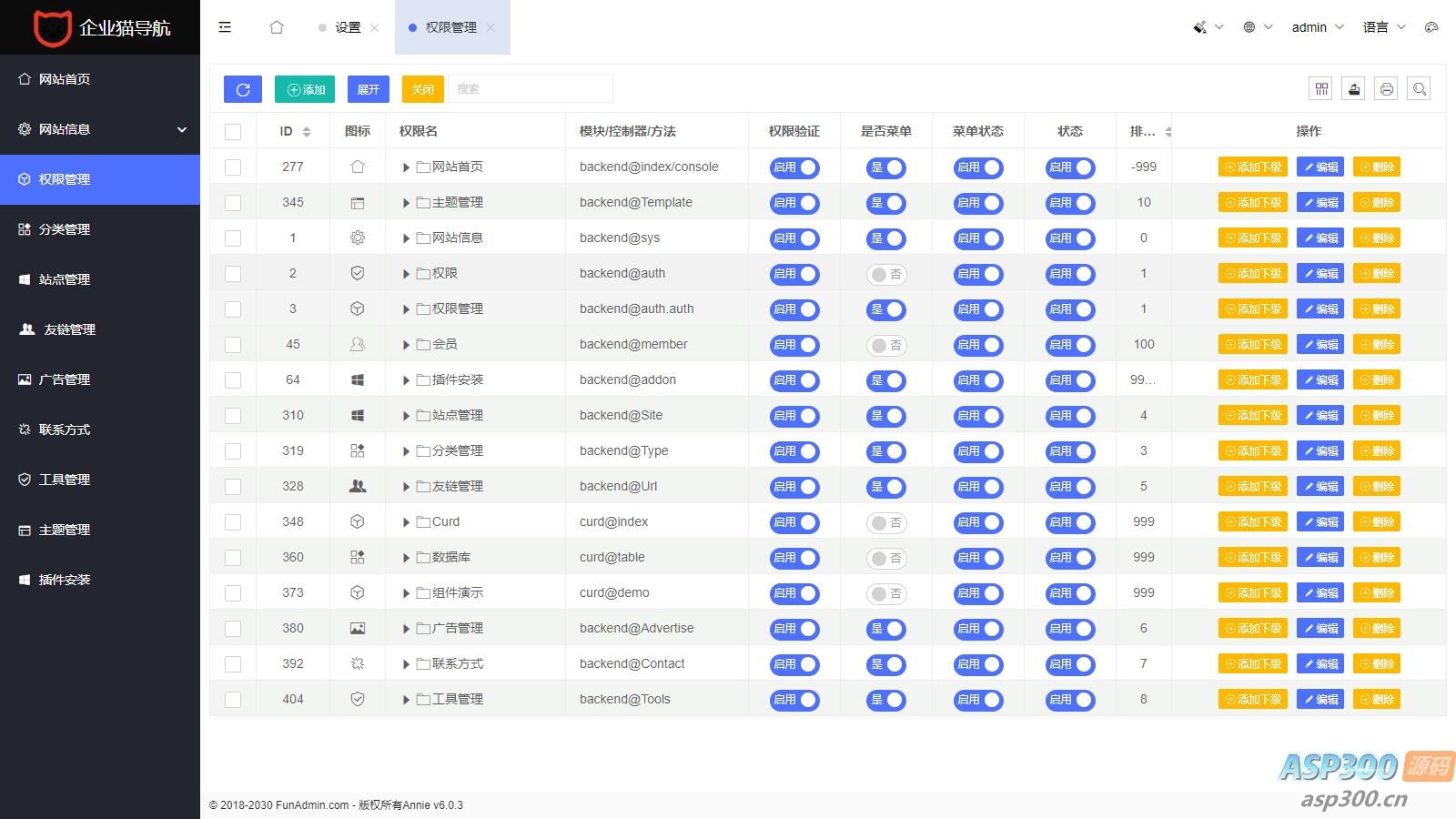Open the theme palette icon at top right
This screenshot has width=1456, height=819.
point(1431,27)
